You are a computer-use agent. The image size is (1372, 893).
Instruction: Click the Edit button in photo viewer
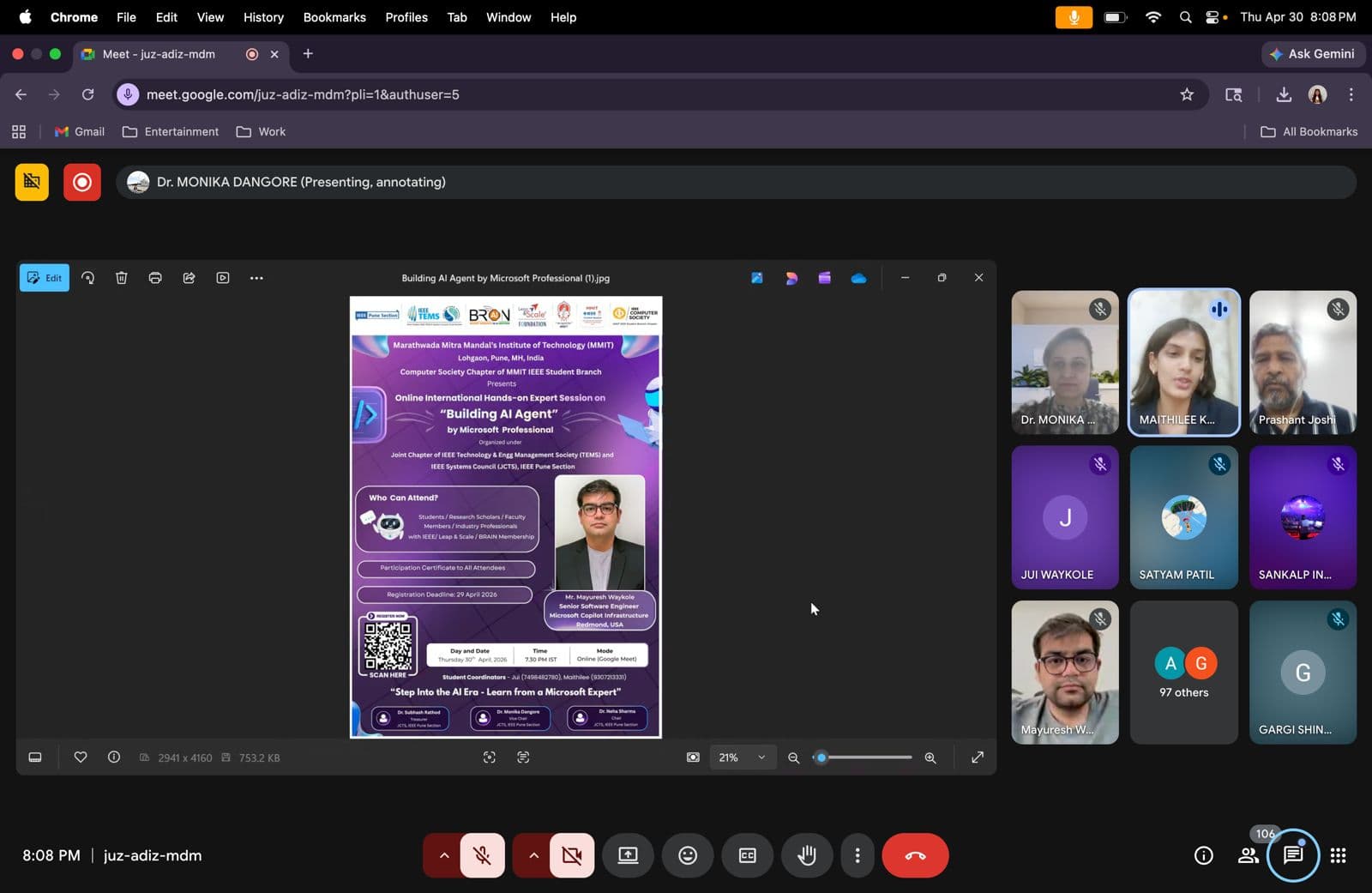pos(45,278)
